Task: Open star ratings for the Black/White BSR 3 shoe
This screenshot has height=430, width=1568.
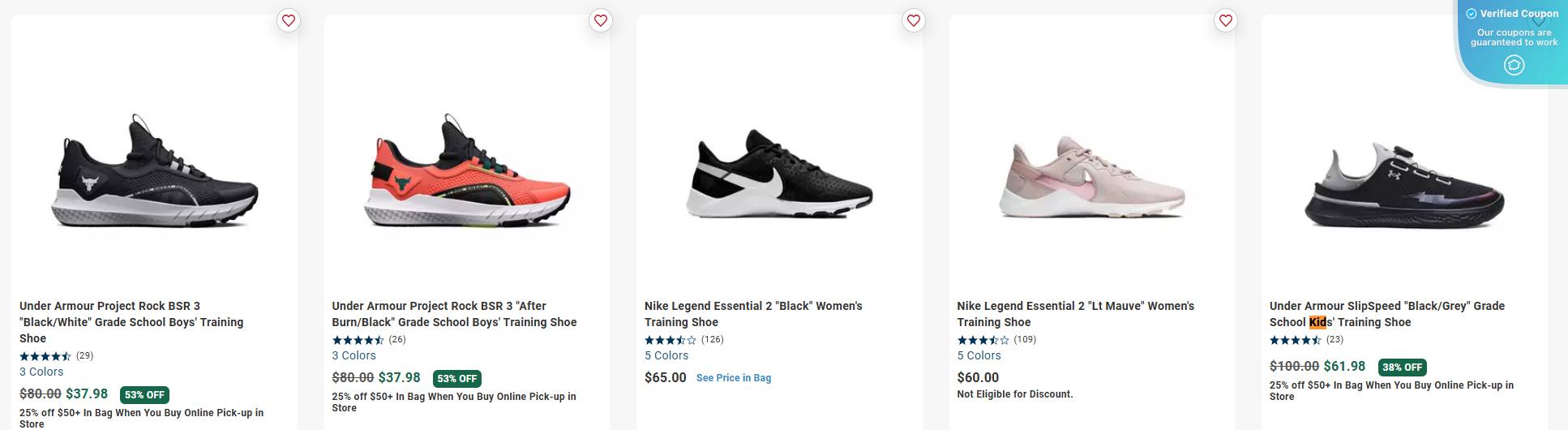Action: point(45,356)
